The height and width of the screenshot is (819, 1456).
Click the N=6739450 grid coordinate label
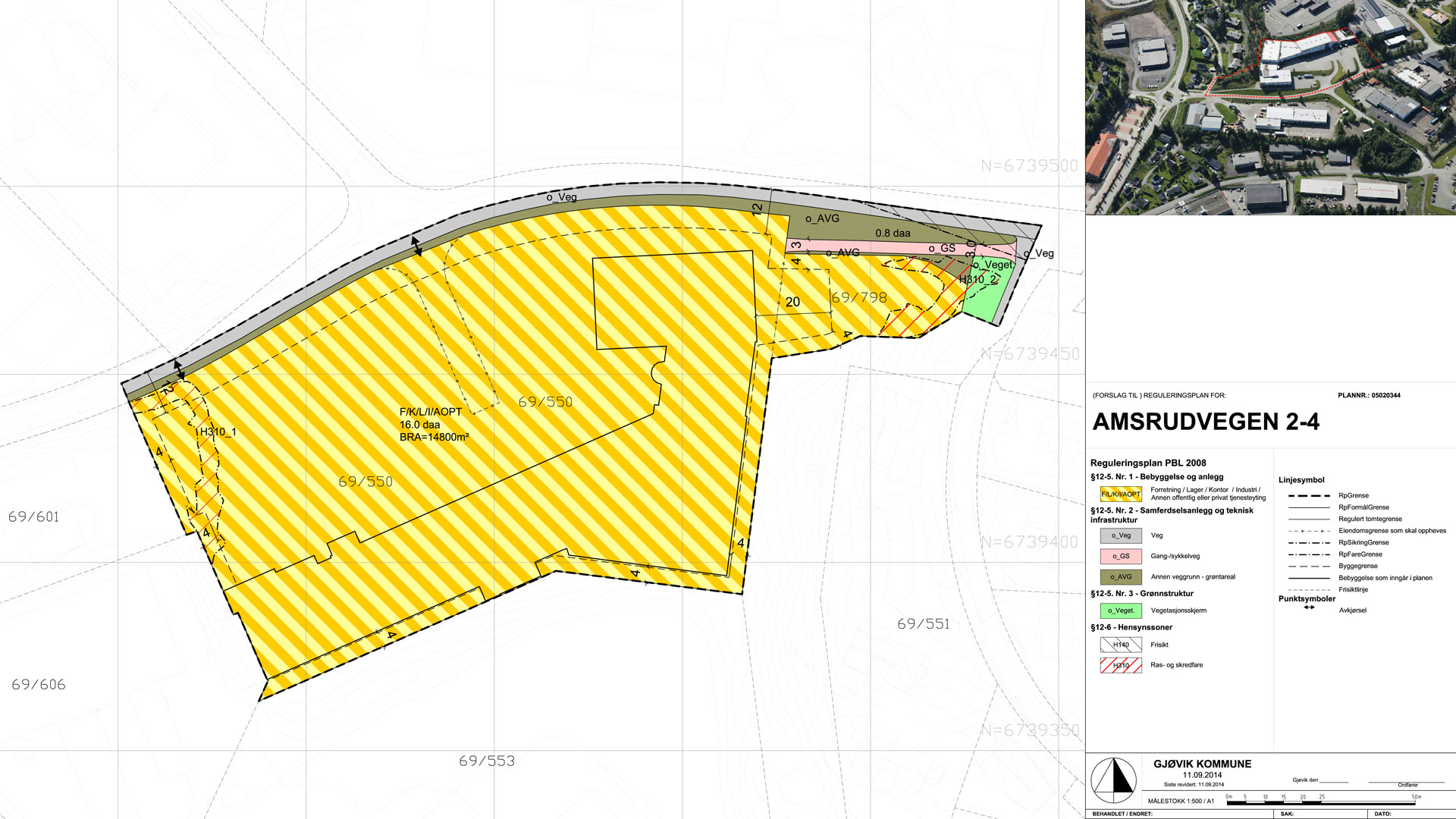point(1030,353)
